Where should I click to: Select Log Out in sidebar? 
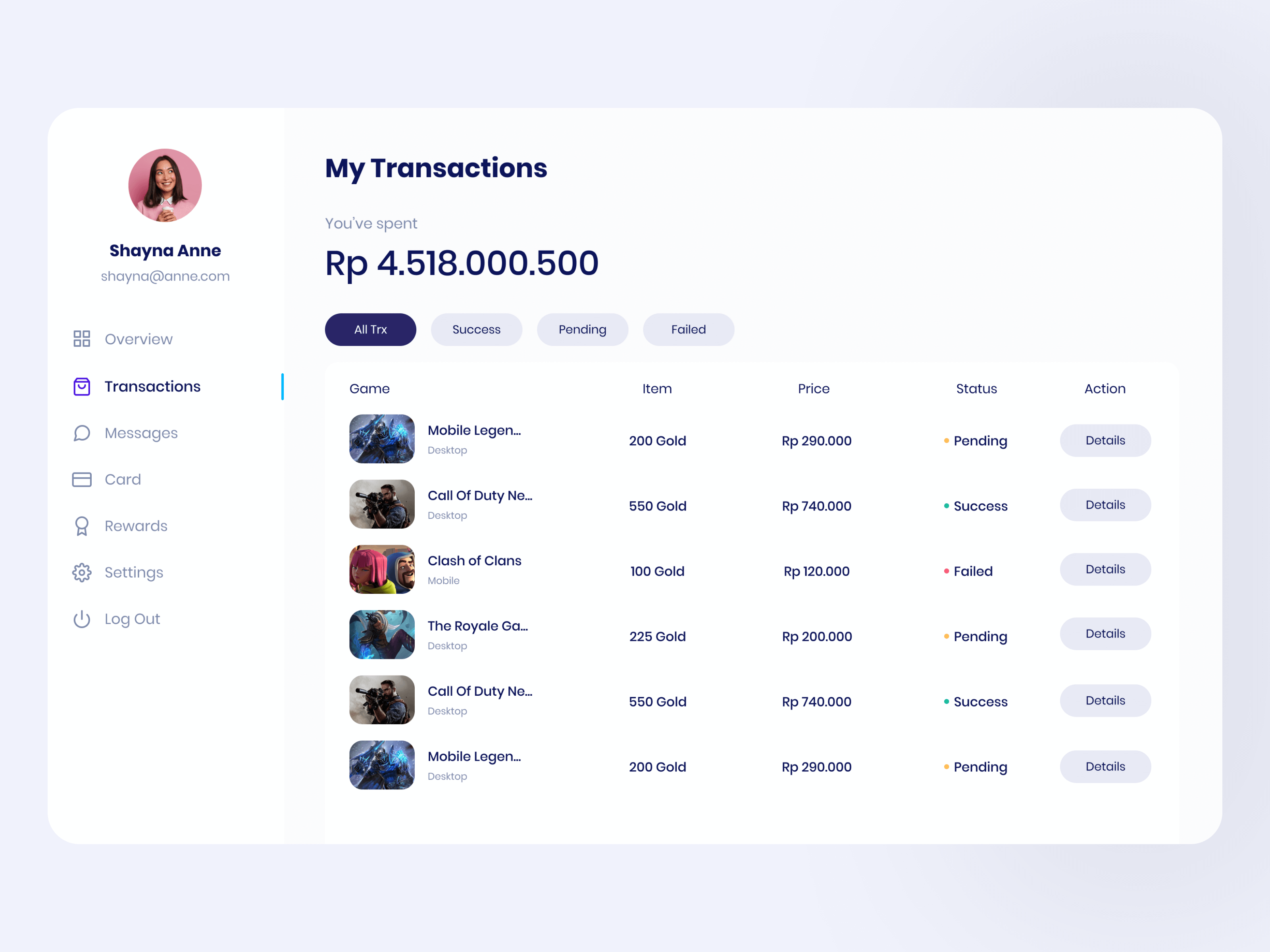116,619
